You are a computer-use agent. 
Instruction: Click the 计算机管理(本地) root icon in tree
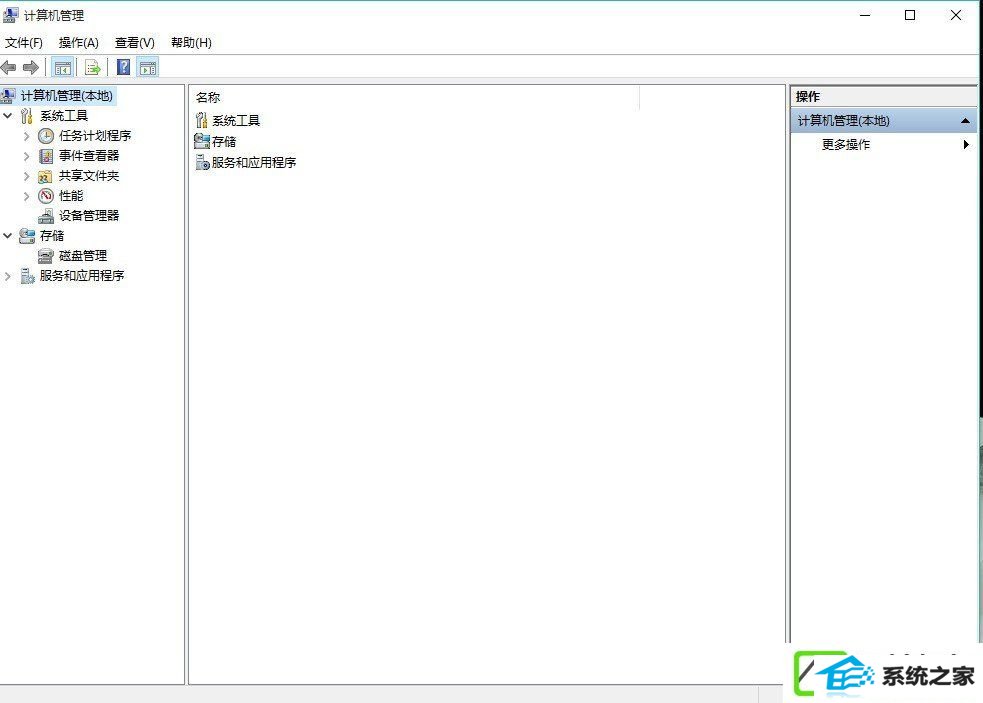[8, 95]
